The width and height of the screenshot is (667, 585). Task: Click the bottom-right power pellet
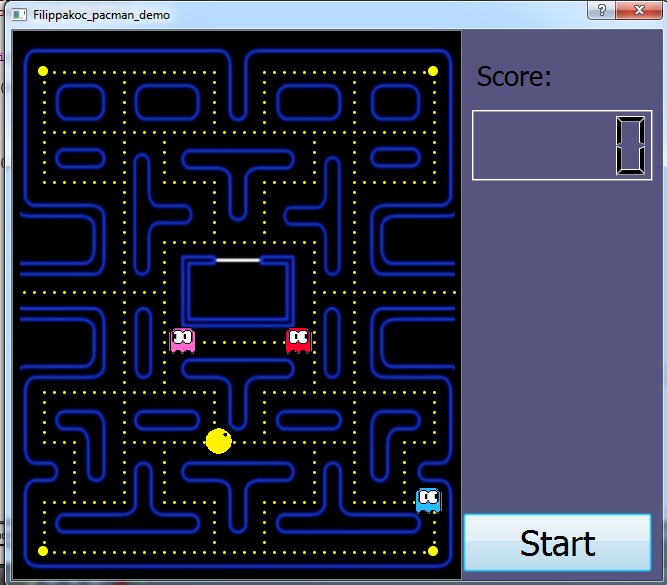pyautogui.click(x=433, y=551)
